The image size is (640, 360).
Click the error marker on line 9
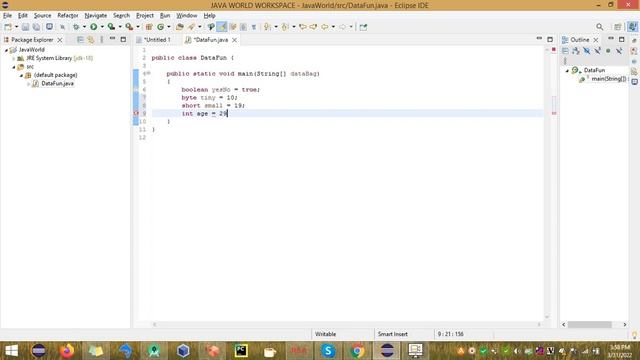pyautogui.click(x=136, y=113)
